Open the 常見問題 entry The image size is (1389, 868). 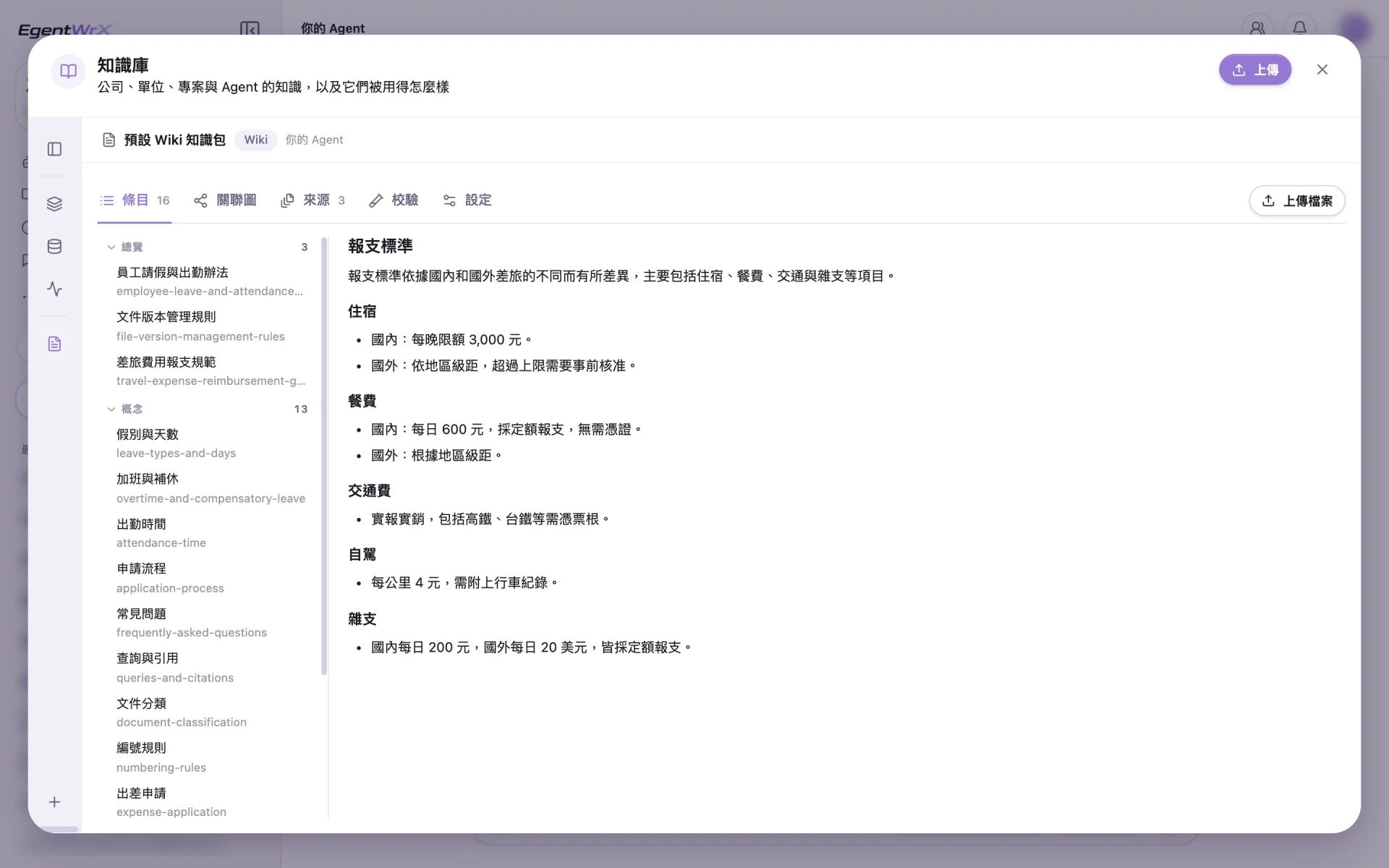pyautogui.click(x=210, y=623)
